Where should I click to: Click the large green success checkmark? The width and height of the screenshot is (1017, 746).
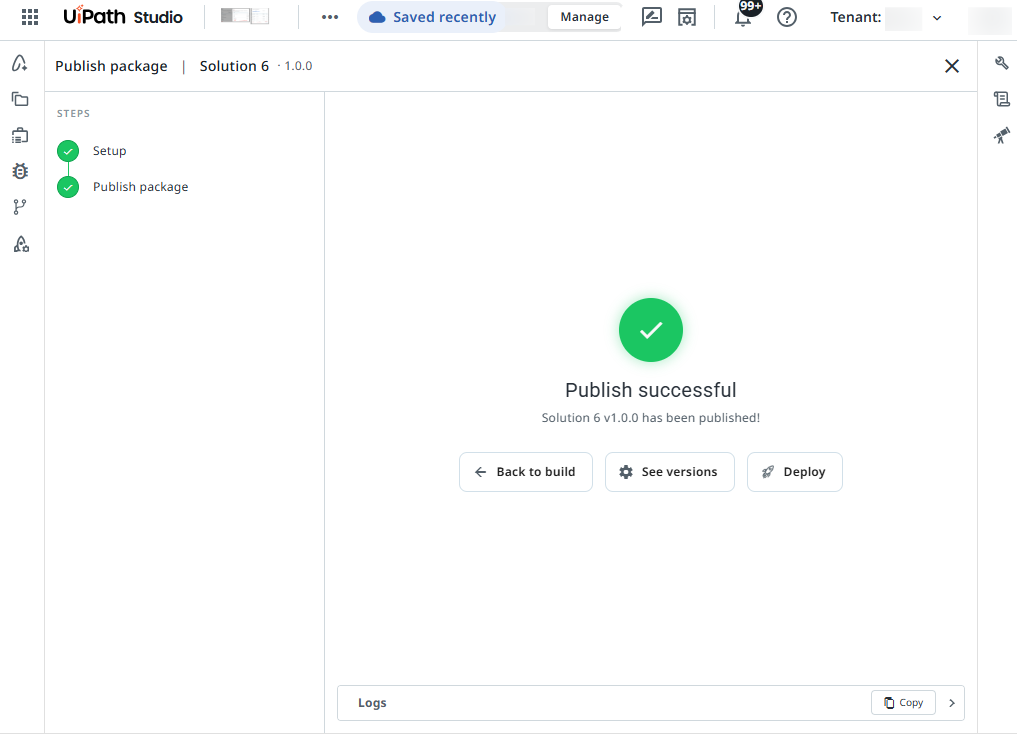coord(651,330)
